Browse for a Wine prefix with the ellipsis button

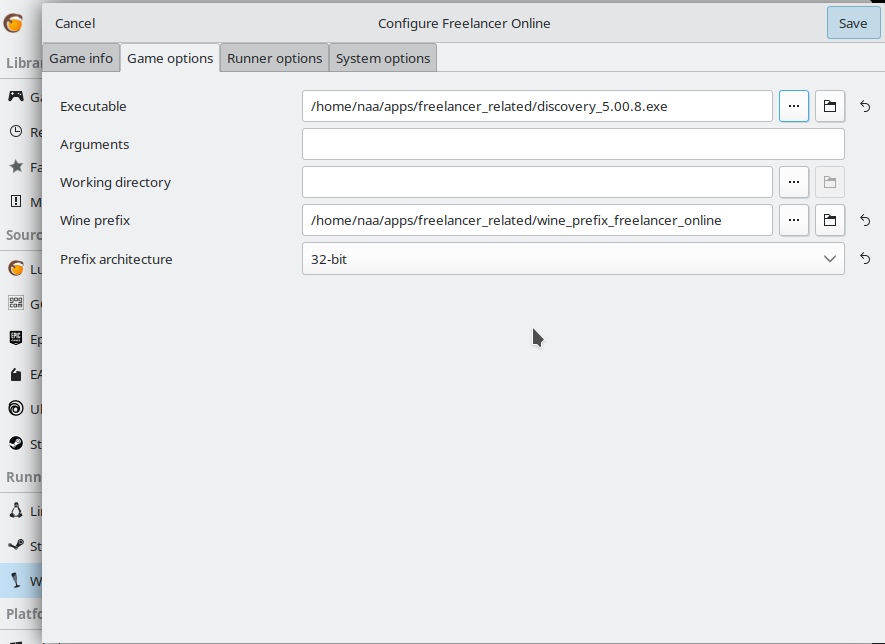pyautogui.click(x=794, y=220)
